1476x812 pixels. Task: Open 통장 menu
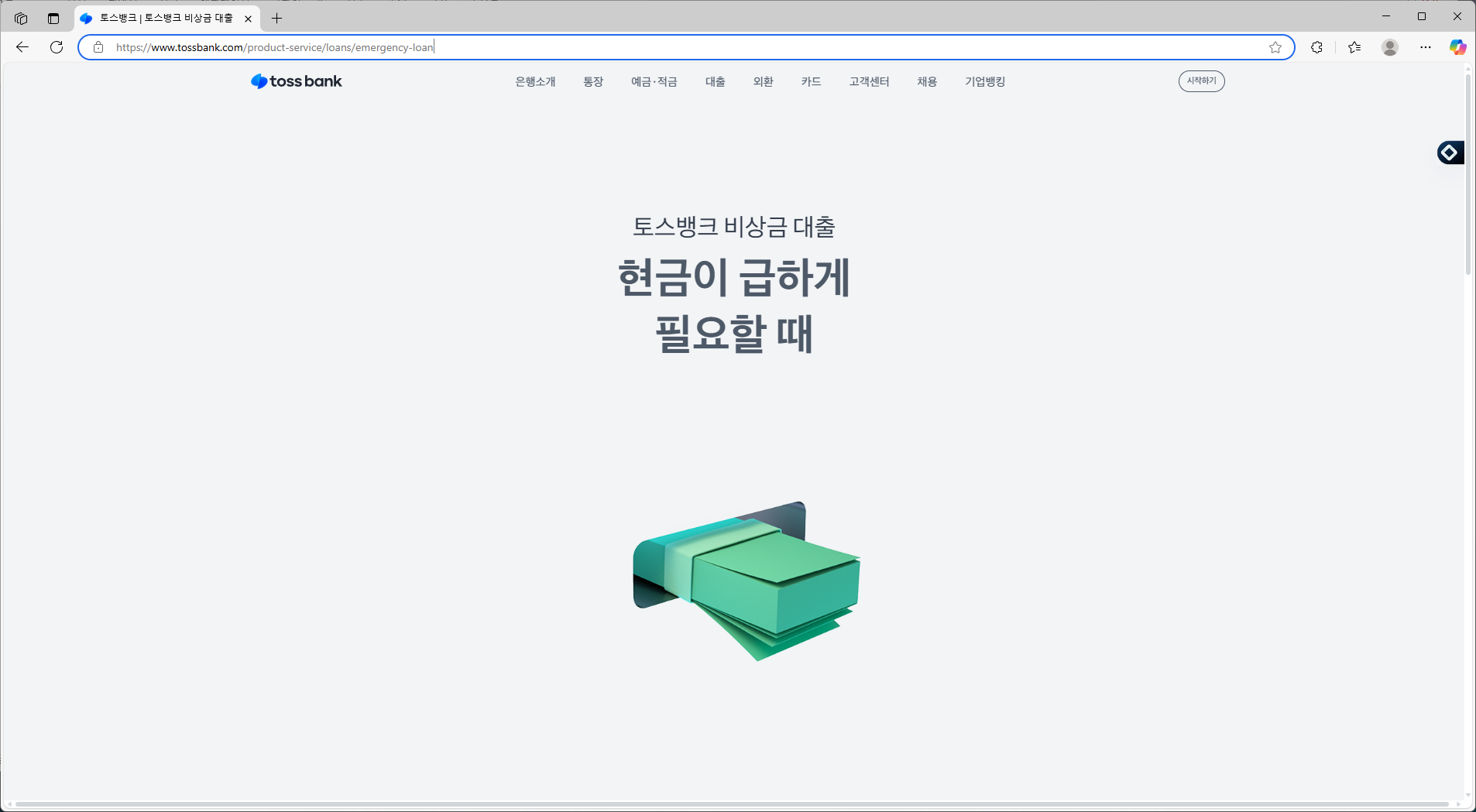coord(593,81)
